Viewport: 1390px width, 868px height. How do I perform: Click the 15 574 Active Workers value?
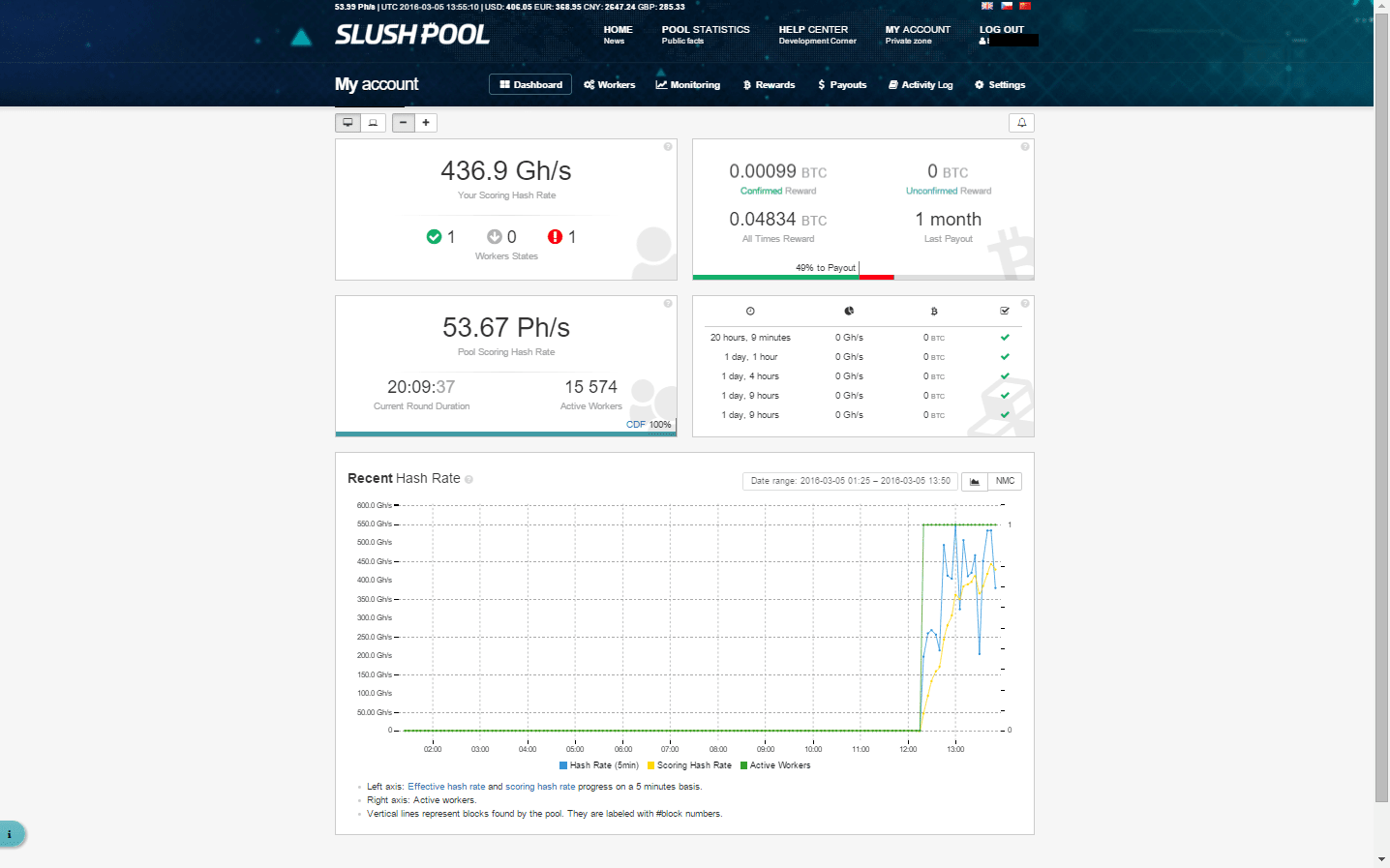(591, 387)
